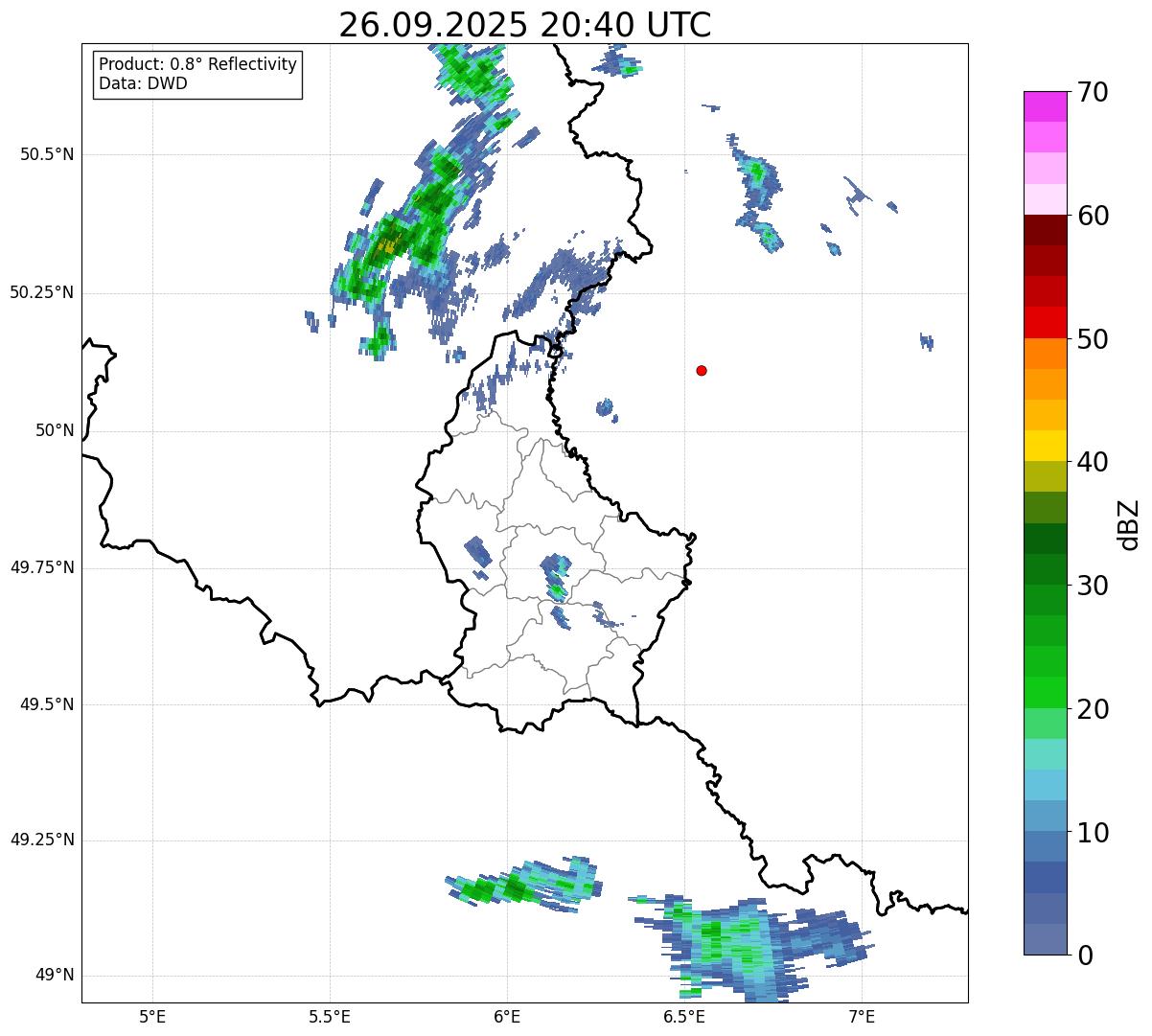Viewport: 1152px width, 1036px height.
Task: Click the orange colorbar segment below 50
Action: point(1045,354)
